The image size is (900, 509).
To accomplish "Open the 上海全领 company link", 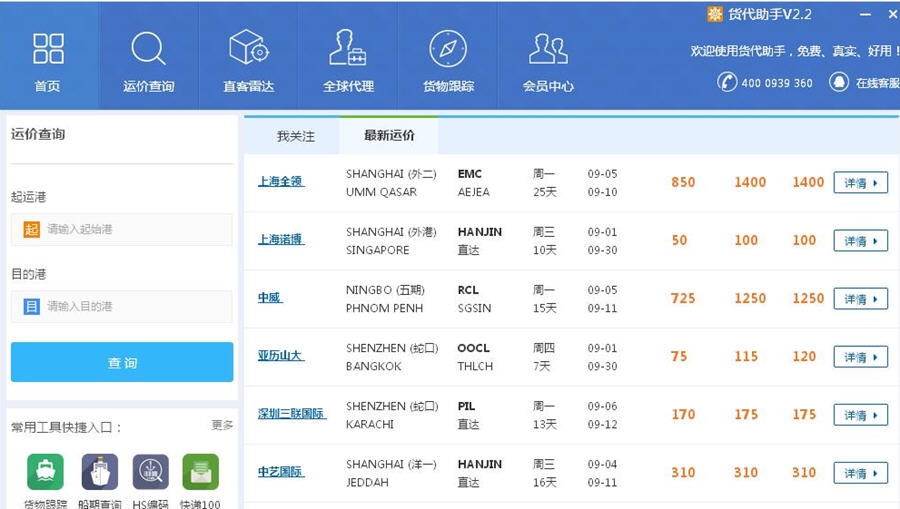I will point(281,181).
